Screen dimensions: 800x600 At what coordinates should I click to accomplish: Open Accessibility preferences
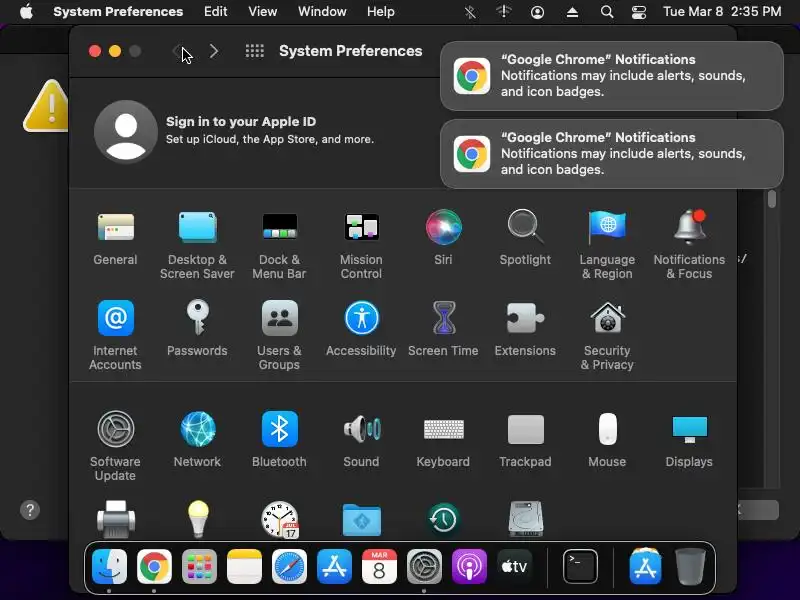(361, 329)
